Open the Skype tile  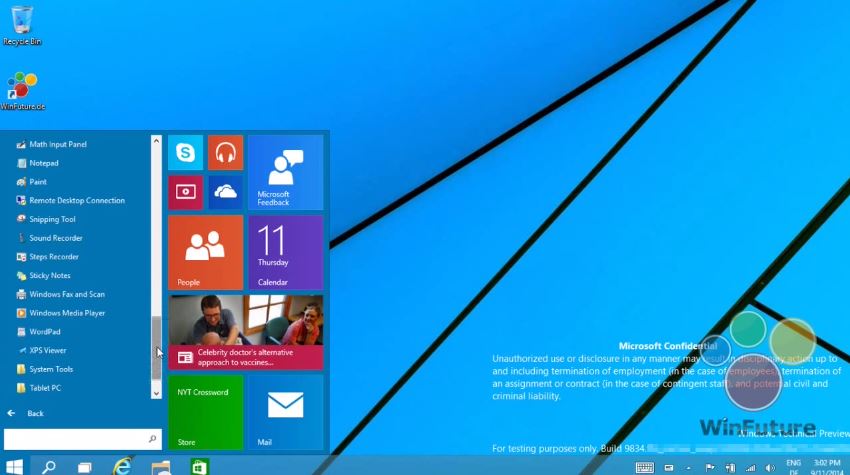185,152
